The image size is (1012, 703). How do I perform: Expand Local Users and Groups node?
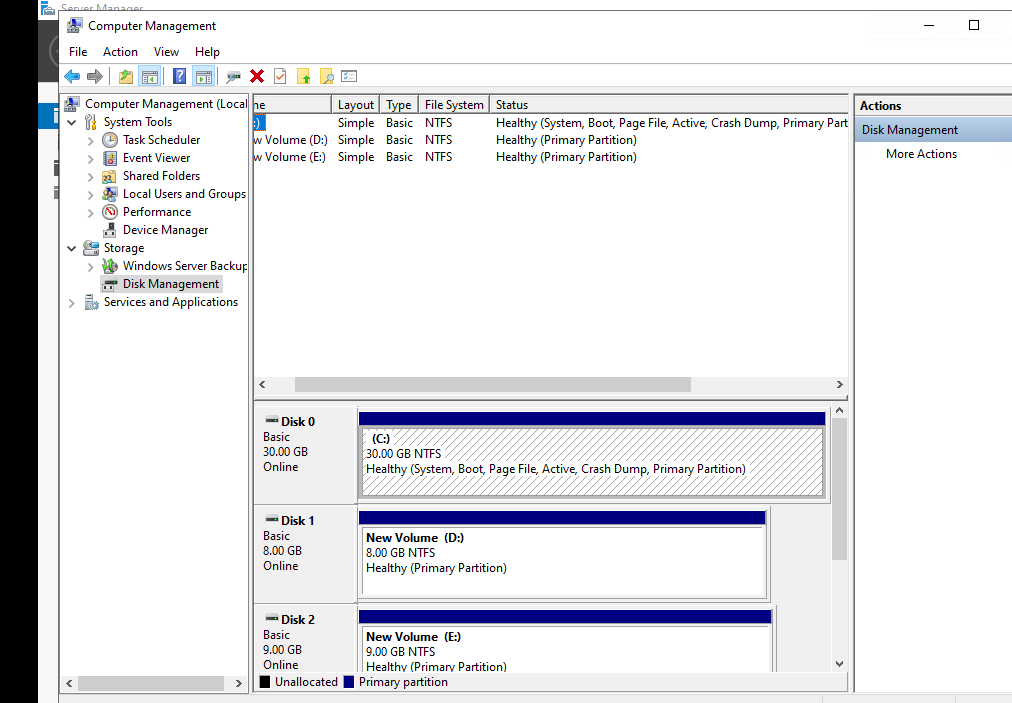[90, 194]
